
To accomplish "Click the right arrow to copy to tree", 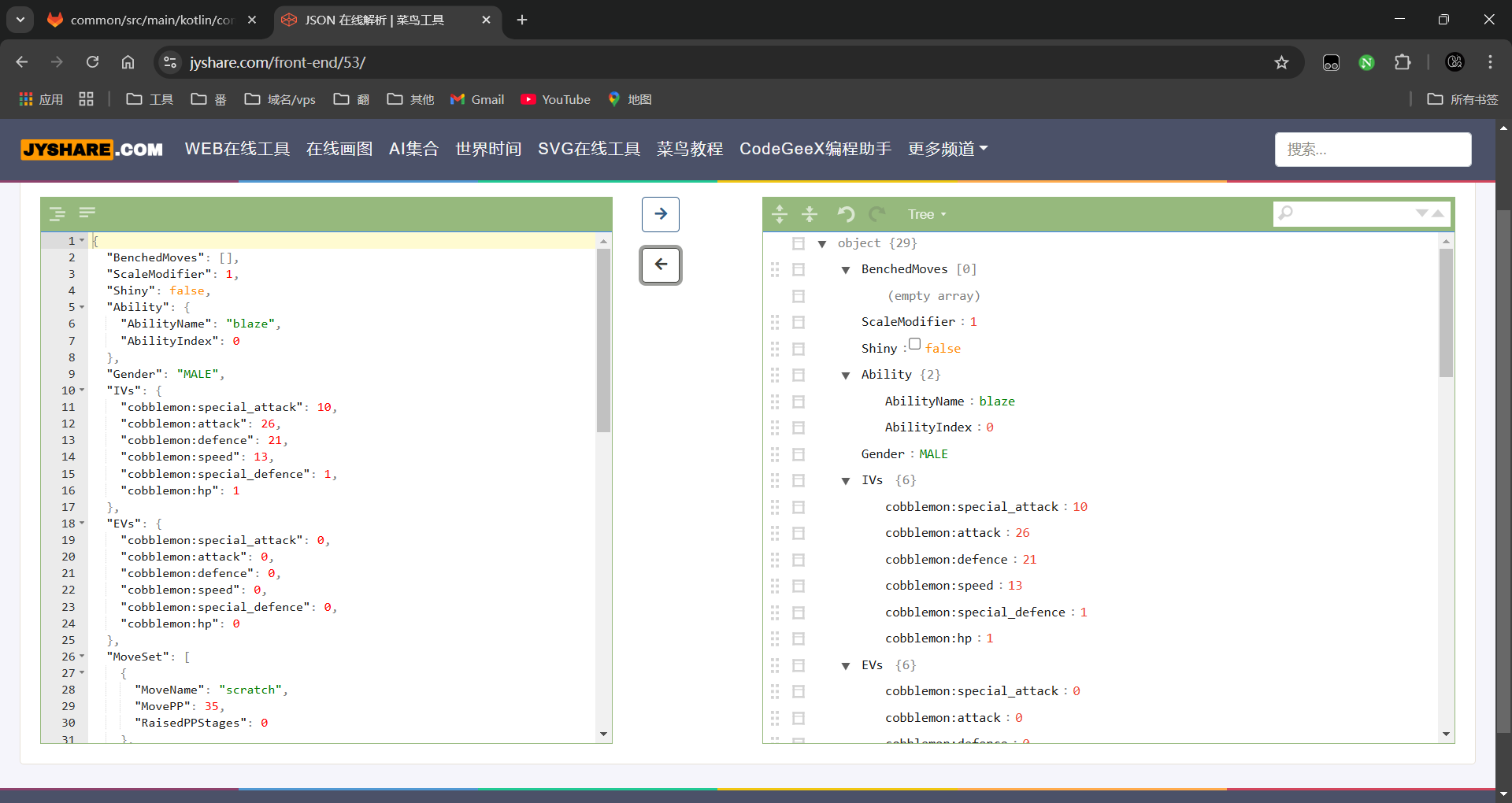I will [660, 214].
